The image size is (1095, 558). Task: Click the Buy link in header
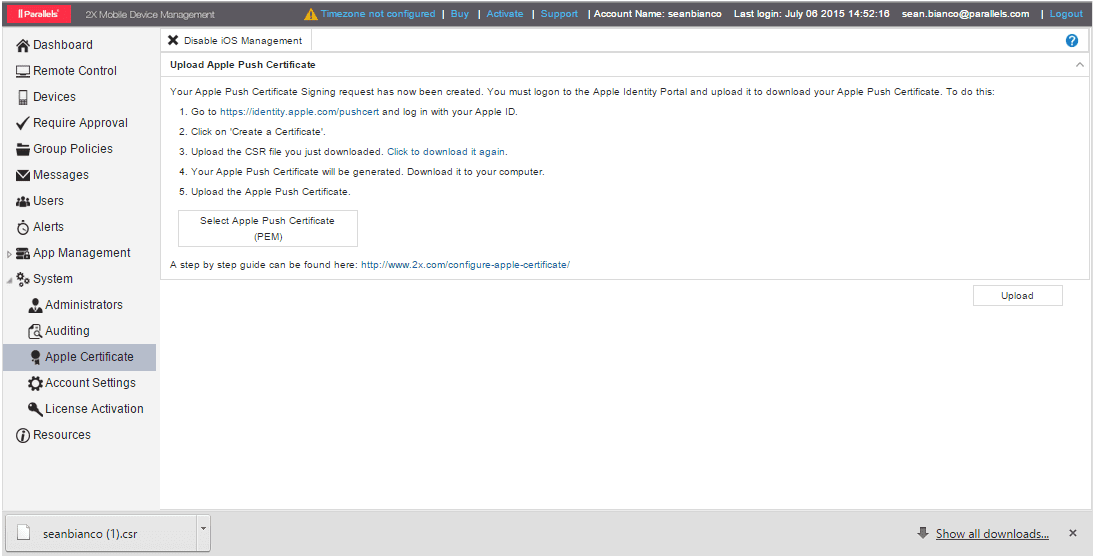pos(460,14)
